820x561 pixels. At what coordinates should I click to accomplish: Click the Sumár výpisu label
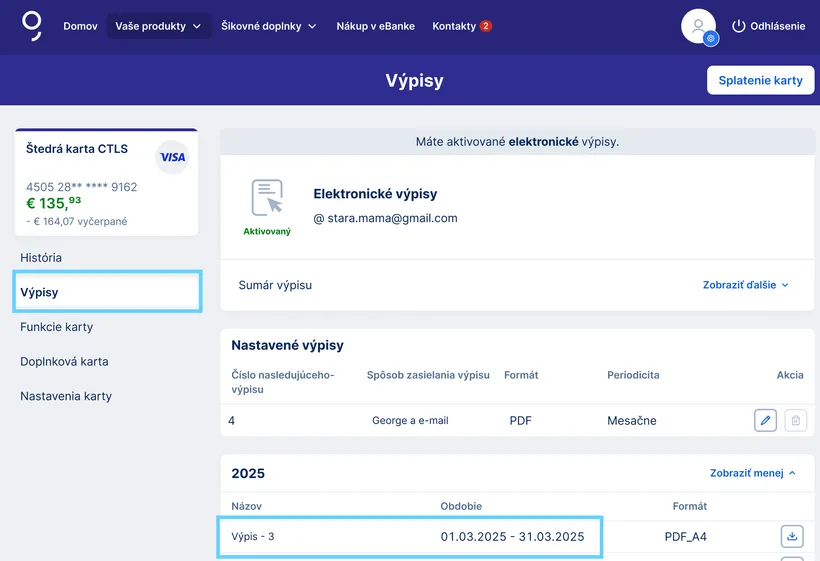tap(275, 285)
